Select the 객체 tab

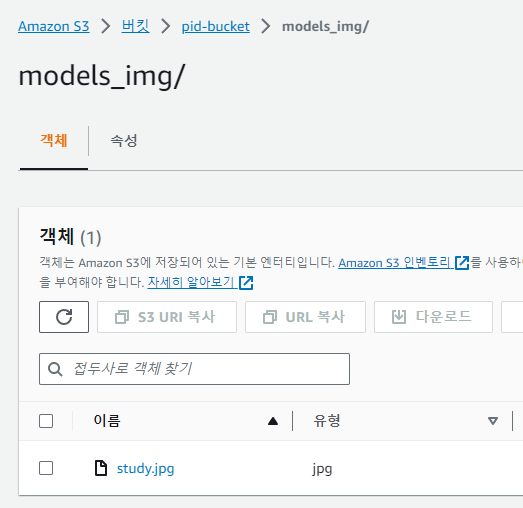[54, 140]
